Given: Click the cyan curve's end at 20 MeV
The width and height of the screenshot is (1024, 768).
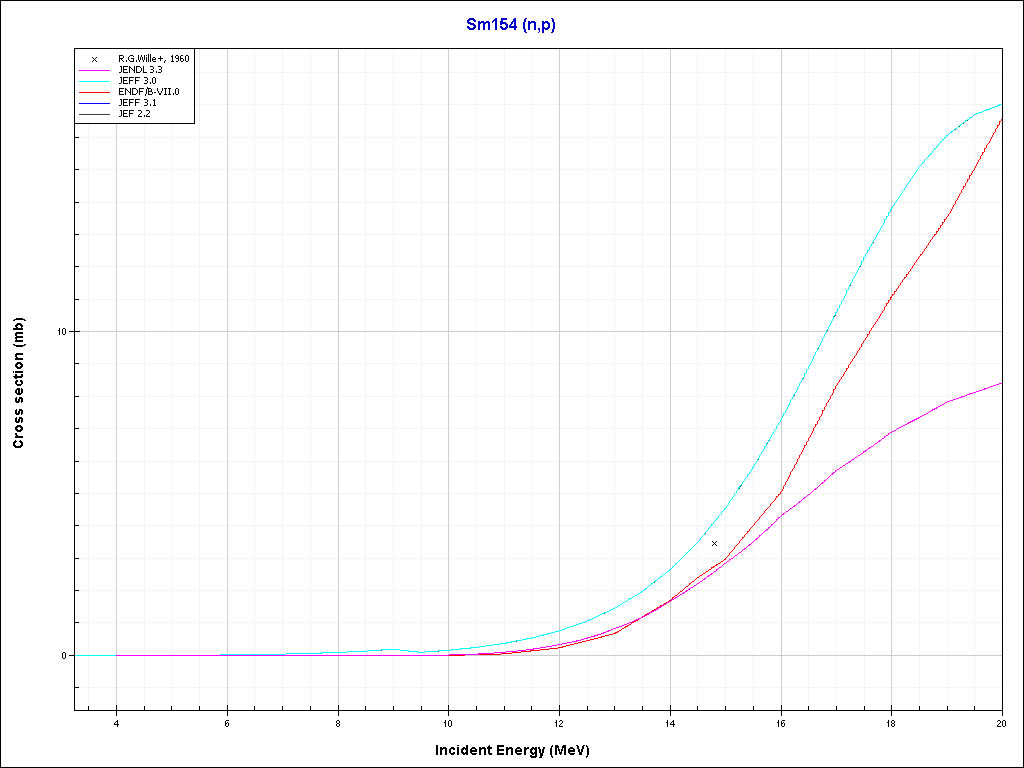Looking at the screenshot, I should click(1000, 104).
